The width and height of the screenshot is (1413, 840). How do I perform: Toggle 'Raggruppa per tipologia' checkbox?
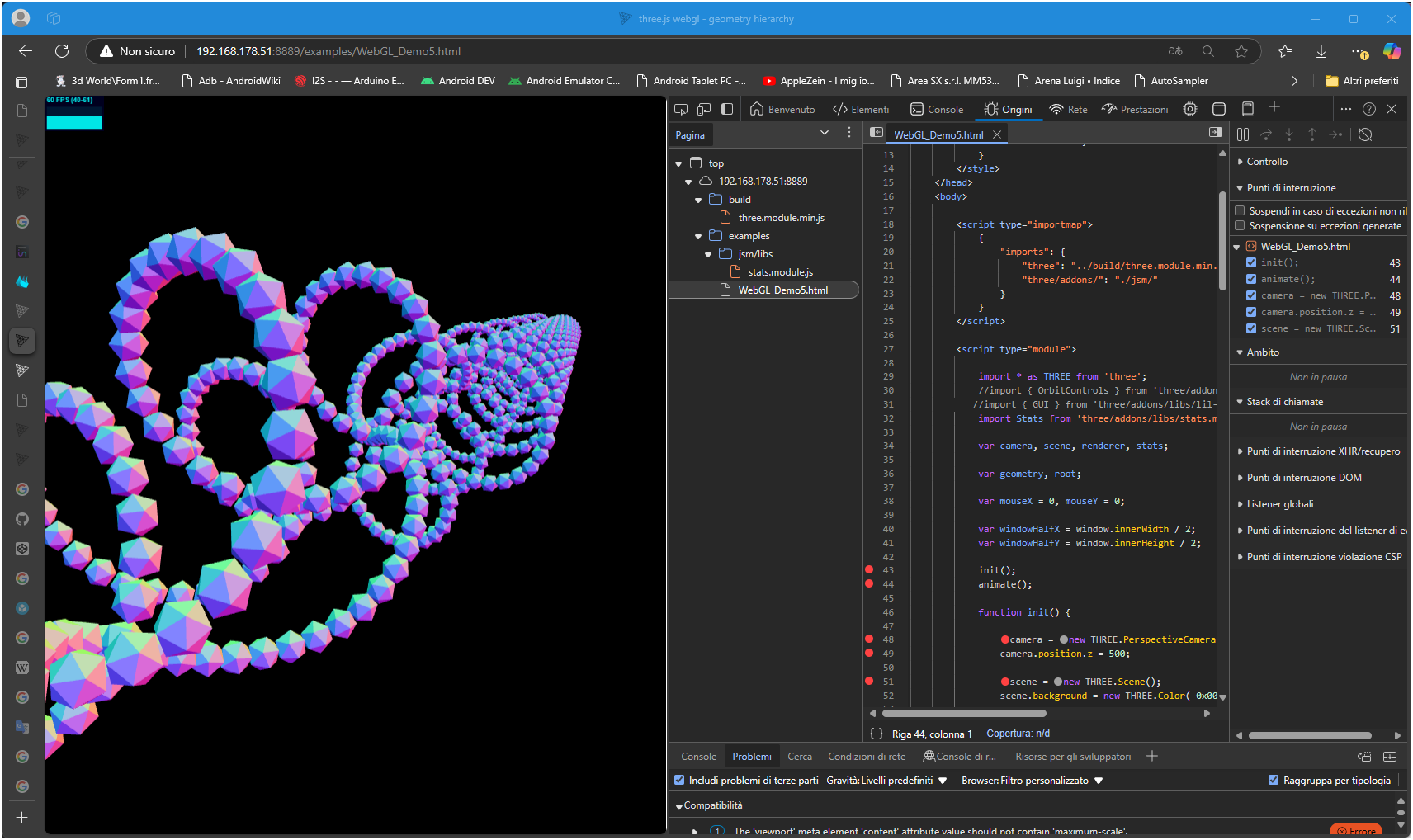pos(1274,780)
